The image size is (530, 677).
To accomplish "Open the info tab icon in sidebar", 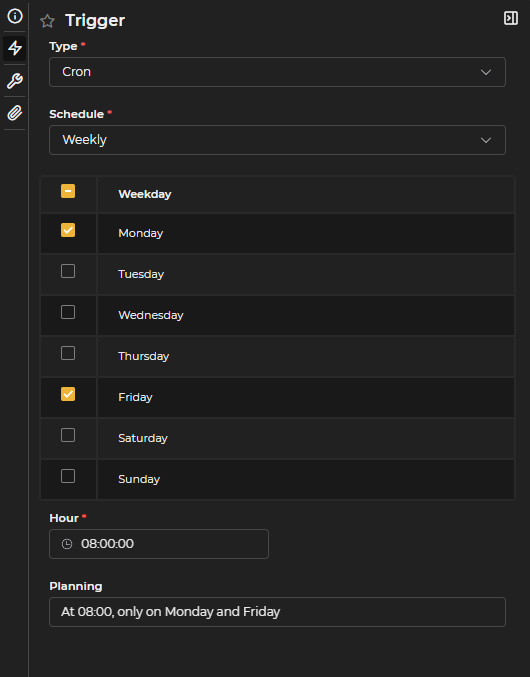I will click(15, 16).
